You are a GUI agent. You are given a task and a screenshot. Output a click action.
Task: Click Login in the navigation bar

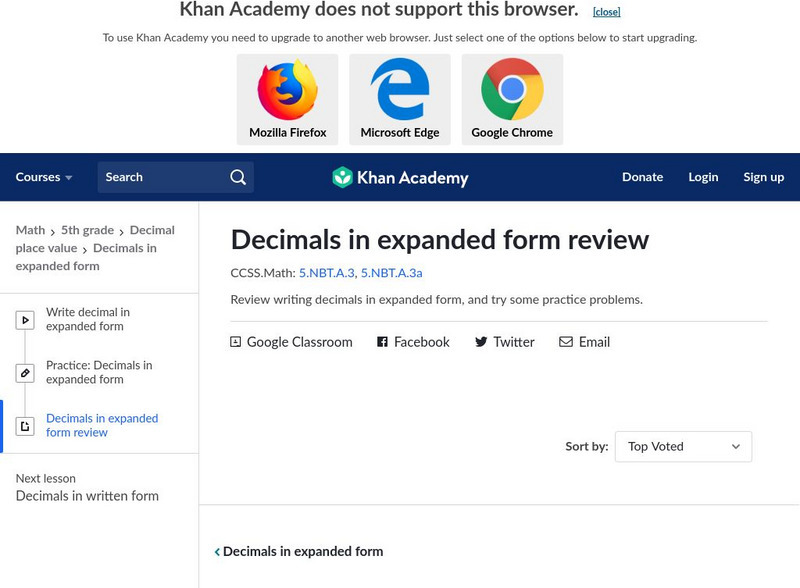click(703, 177)
